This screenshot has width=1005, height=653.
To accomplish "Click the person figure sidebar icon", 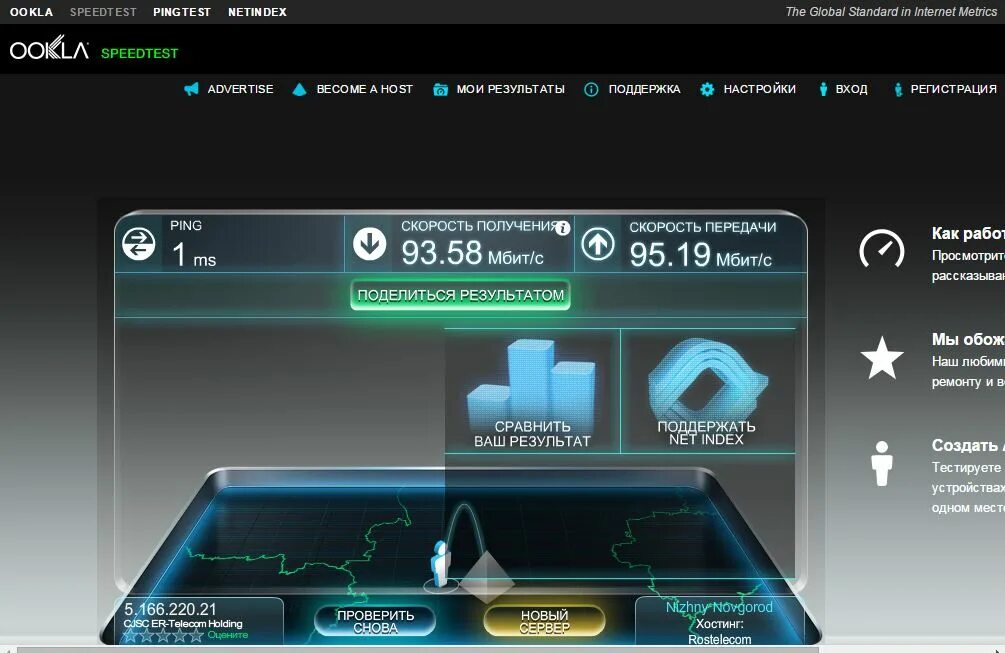I will click(882, 463).
